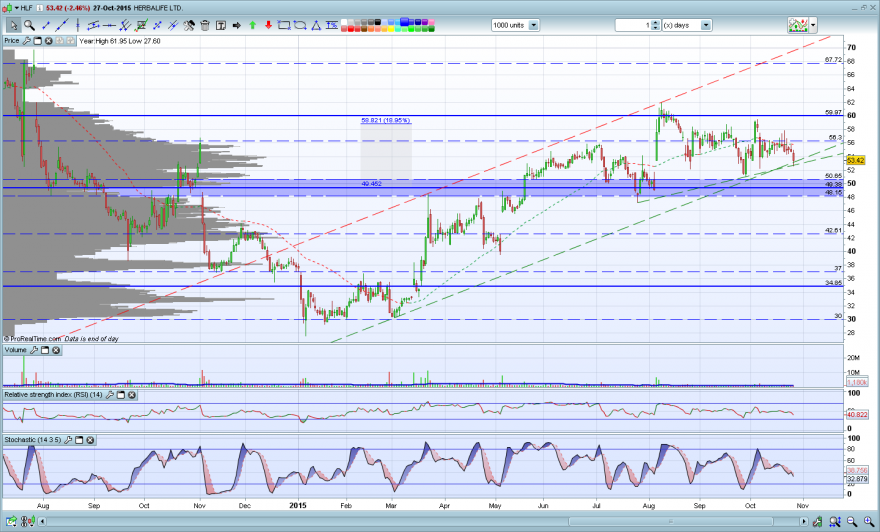Close the Stochastic indicator panel

click(x=90, y=440)
